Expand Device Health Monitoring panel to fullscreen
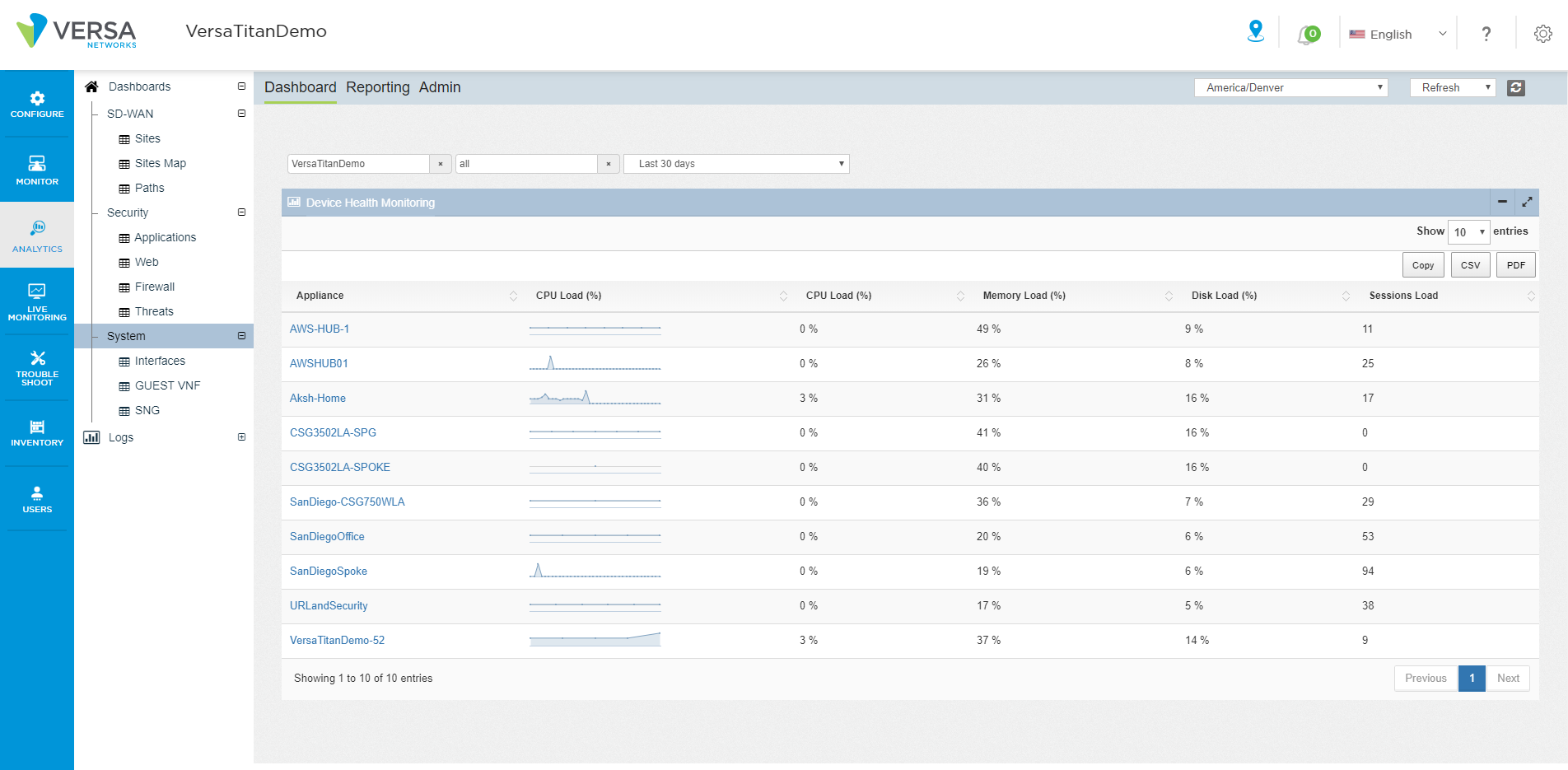This screenshot has height=770, width=1568. coord(1527,202)
